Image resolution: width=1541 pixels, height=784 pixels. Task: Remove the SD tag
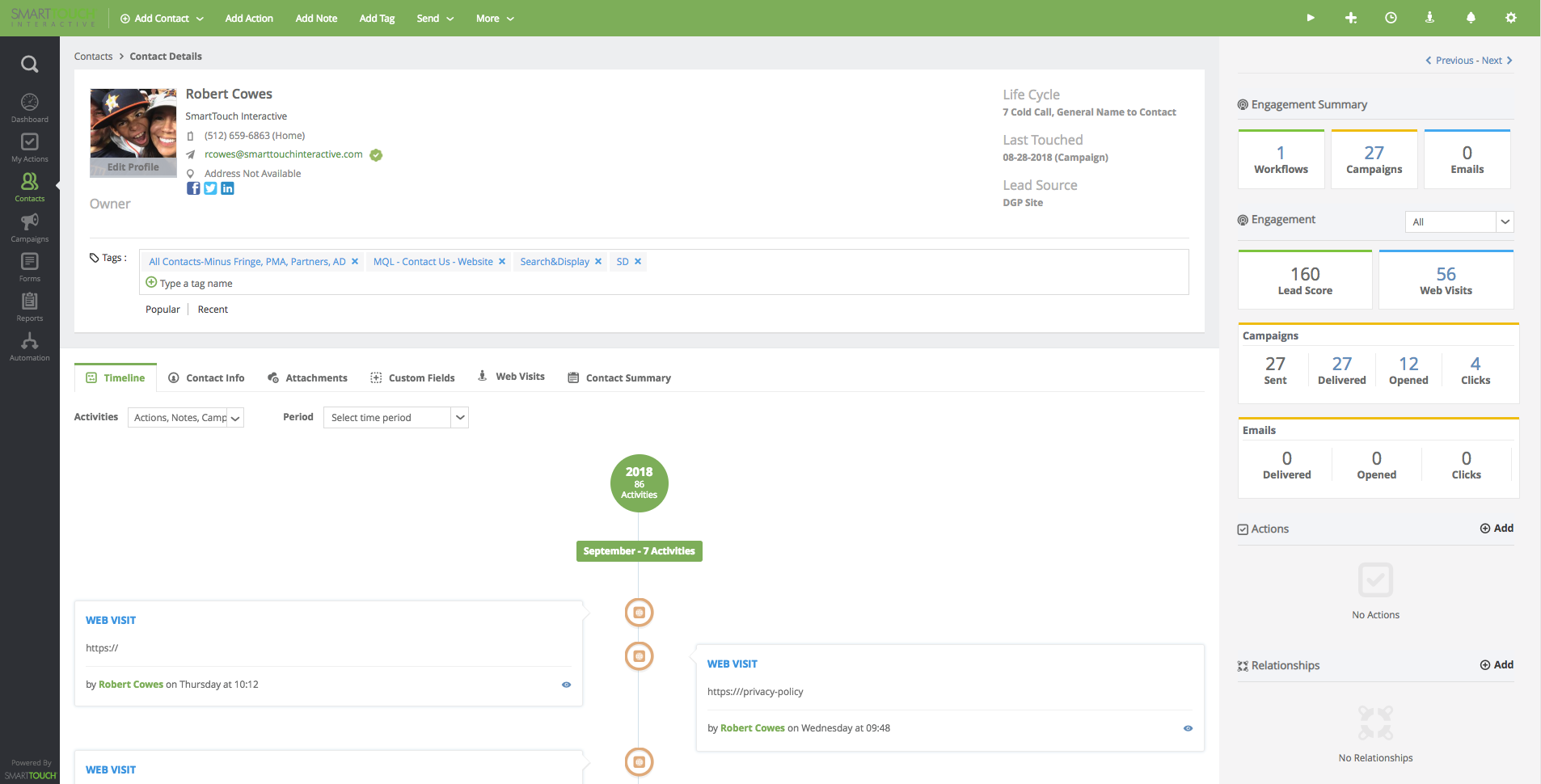click(x=638, y=261)
